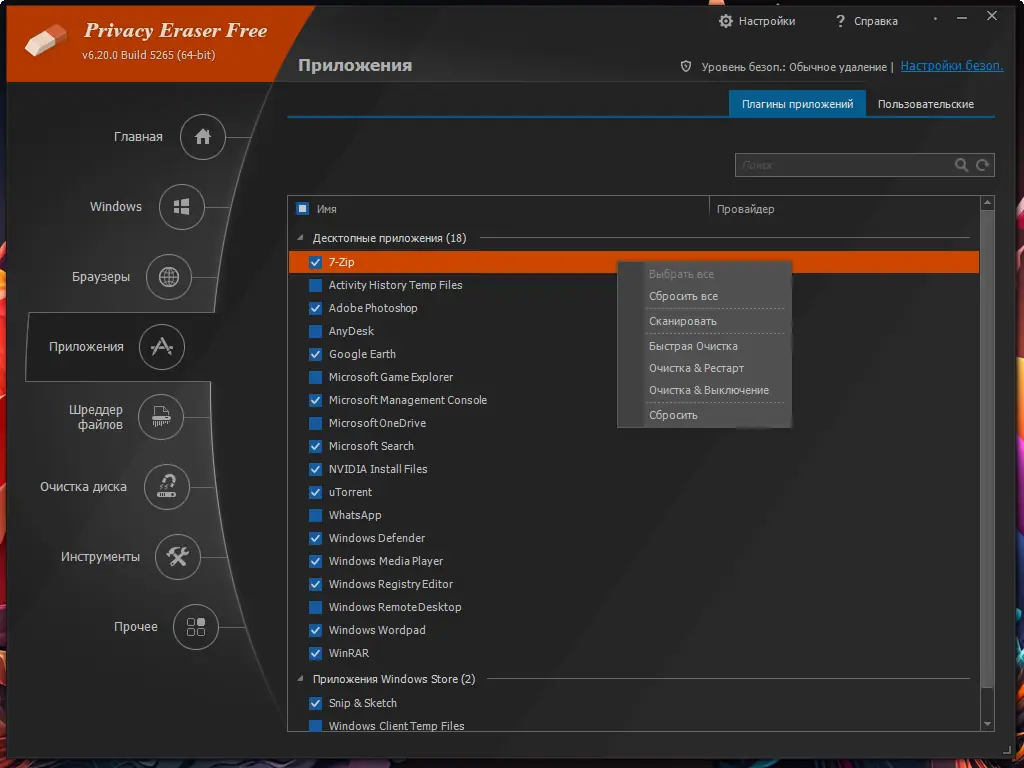Click the Настройки label in the header
Screen dimensions: 1024x768
click(767, 21)
